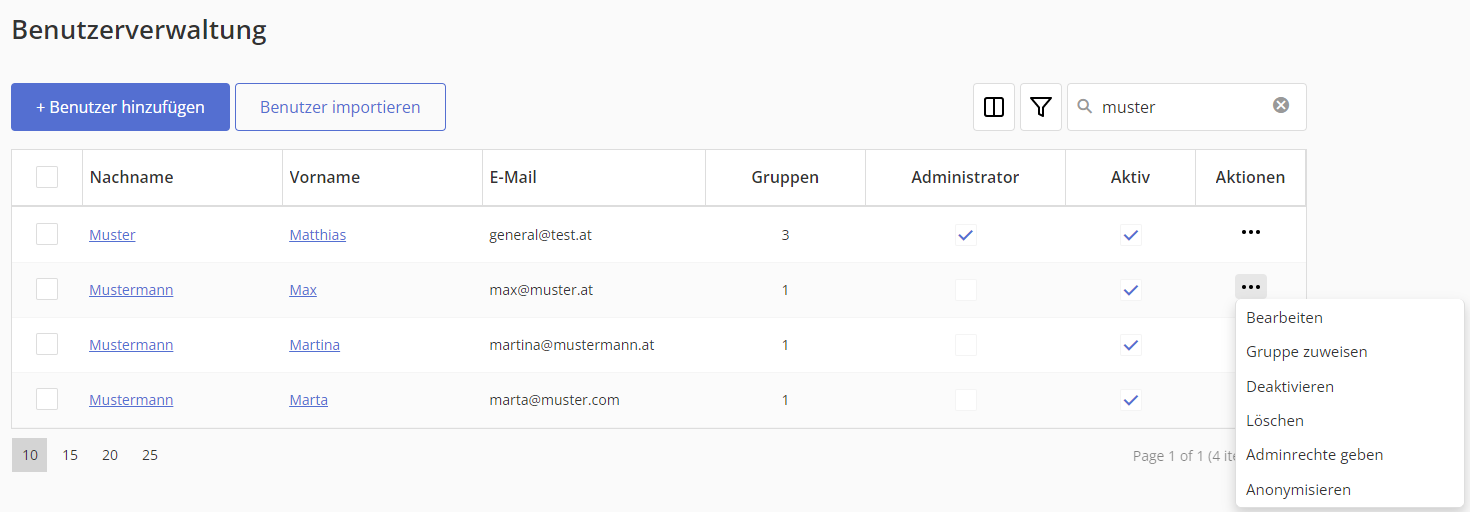Choose Bearbeiten from the context menu
1470x512 pixels.
(1284, 318)
